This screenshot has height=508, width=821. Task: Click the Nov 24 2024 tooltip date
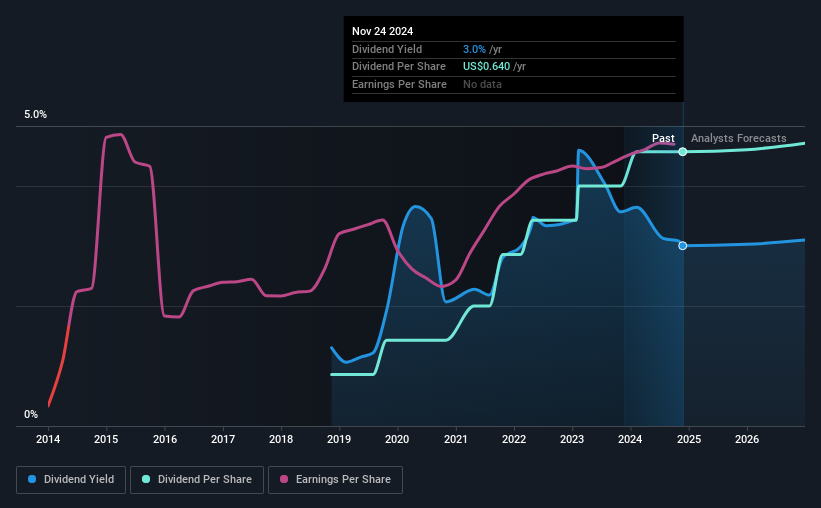click(x=382, y=31)
